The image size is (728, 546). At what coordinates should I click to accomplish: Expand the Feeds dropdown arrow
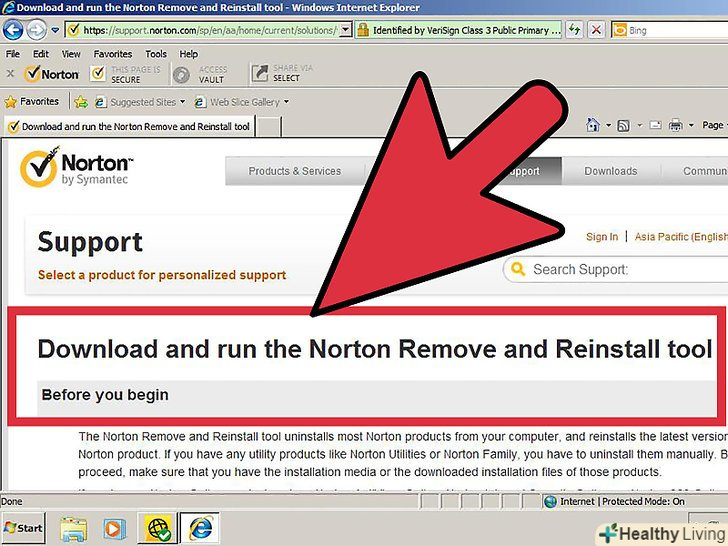(x=639, y=125)
